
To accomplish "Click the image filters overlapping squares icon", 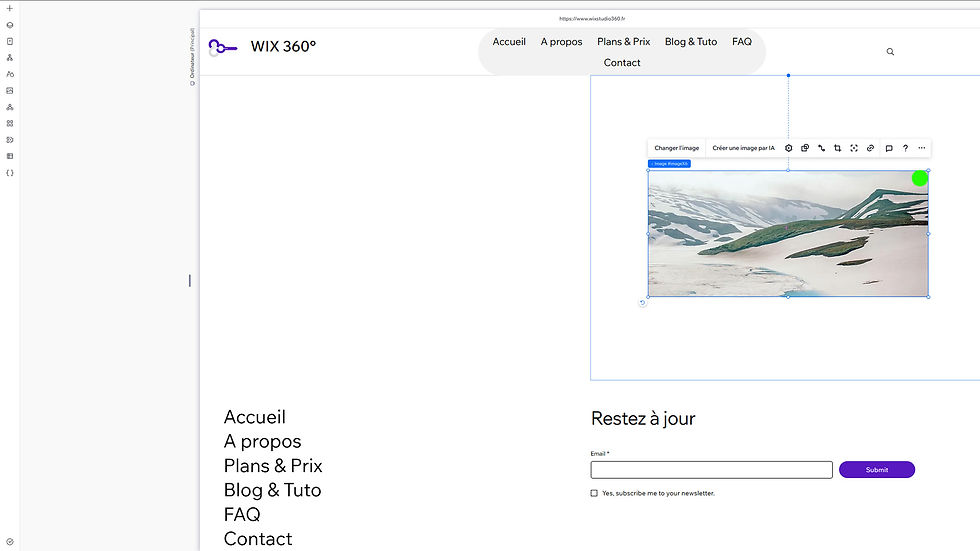I will pos(805,148).
